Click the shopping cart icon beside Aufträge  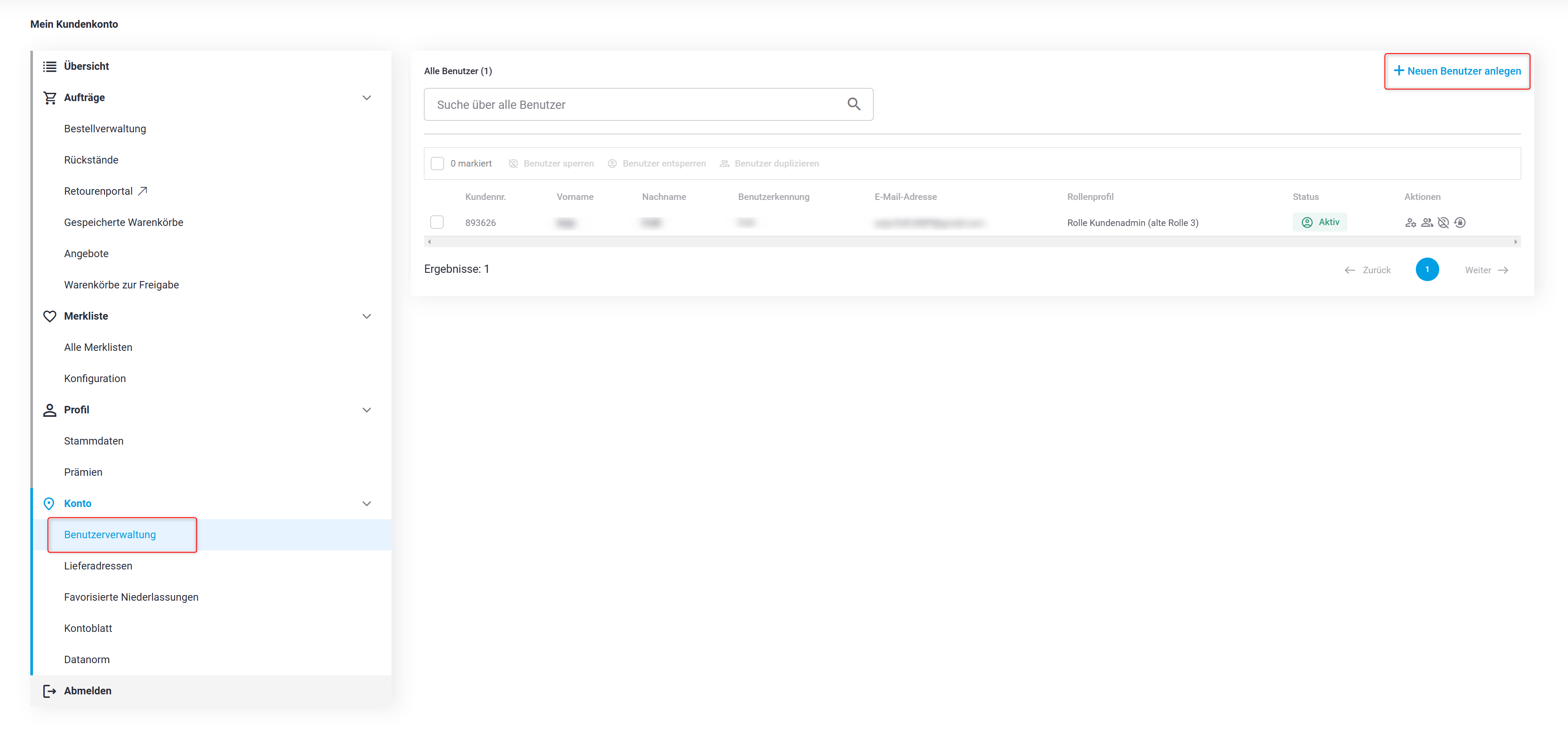click(50, 98)
